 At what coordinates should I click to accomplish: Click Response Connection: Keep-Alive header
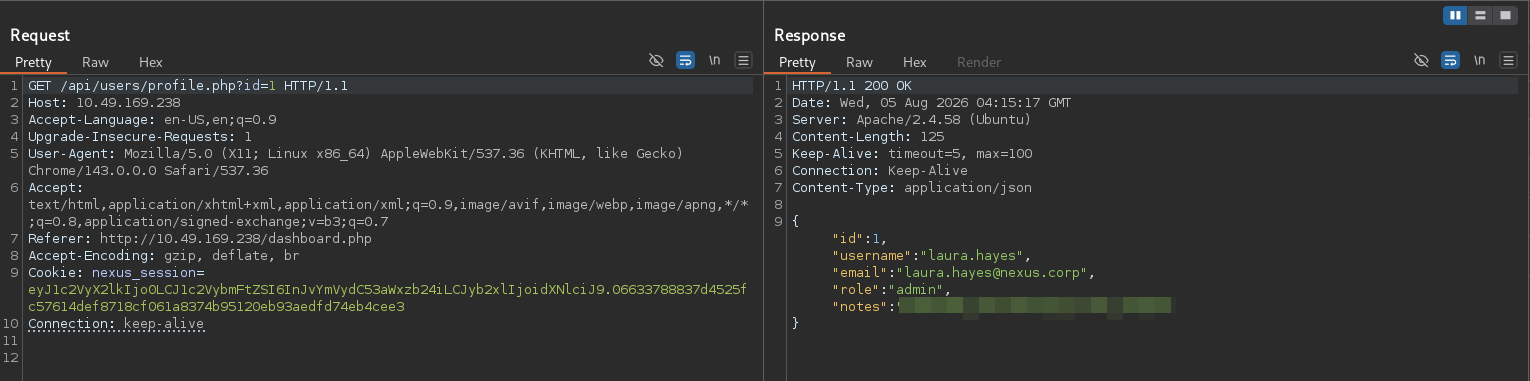click(x=880, y=171)
